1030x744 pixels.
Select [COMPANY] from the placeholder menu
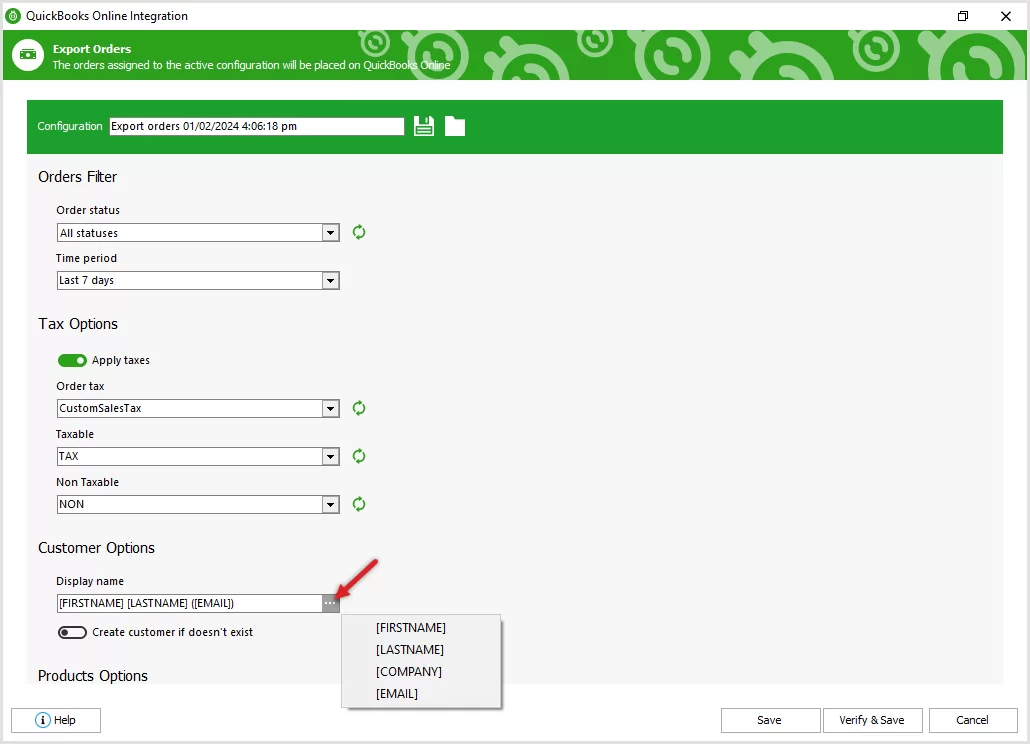pyautogui.click(x=410, y=671)
